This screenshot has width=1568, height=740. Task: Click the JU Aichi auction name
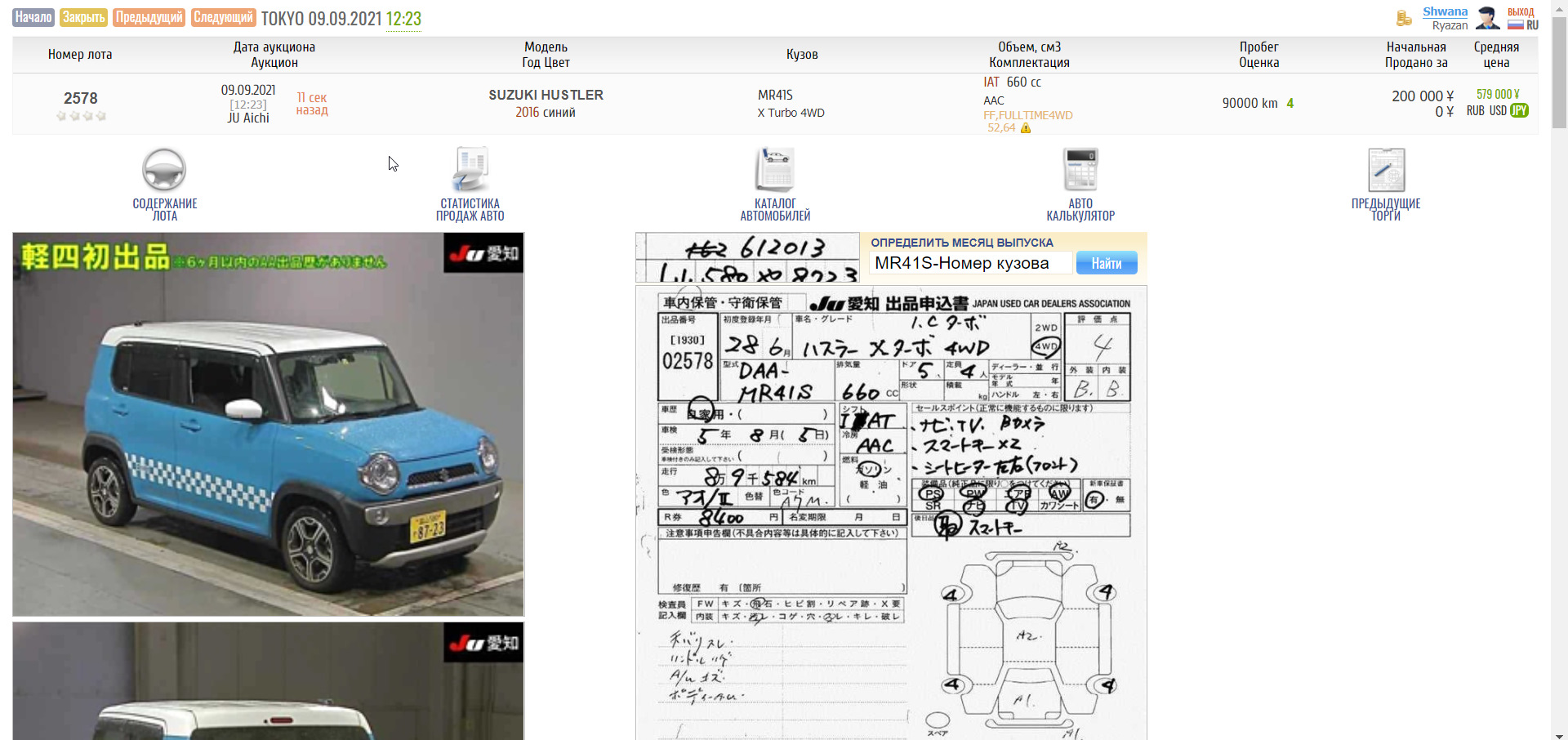click(x=248, y=118)
